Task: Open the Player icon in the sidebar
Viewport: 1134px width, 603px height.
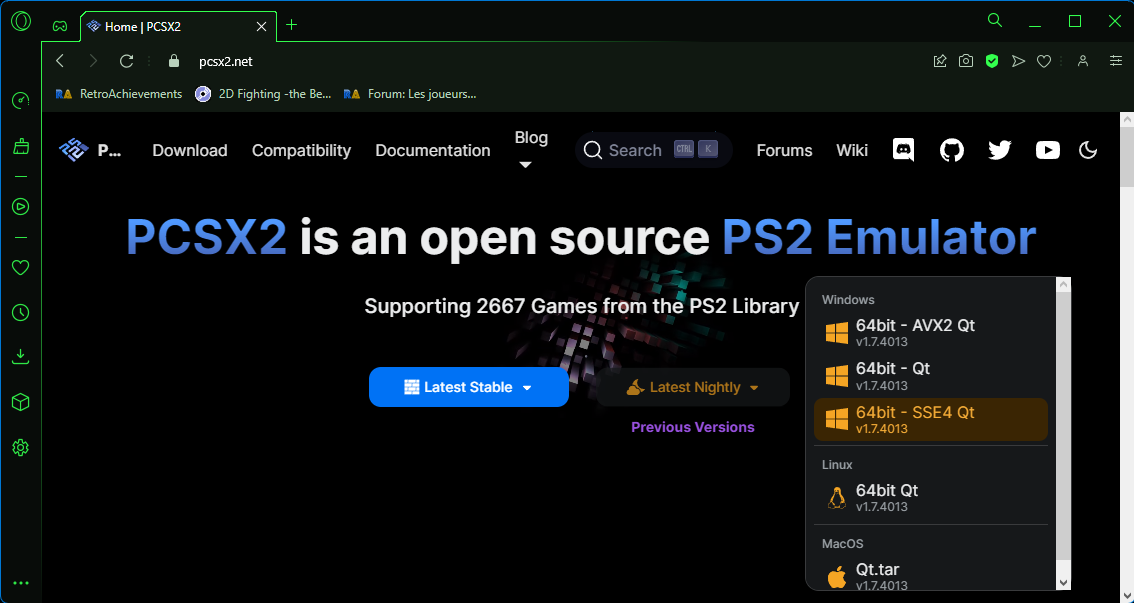Action: [x=20, y=207]
